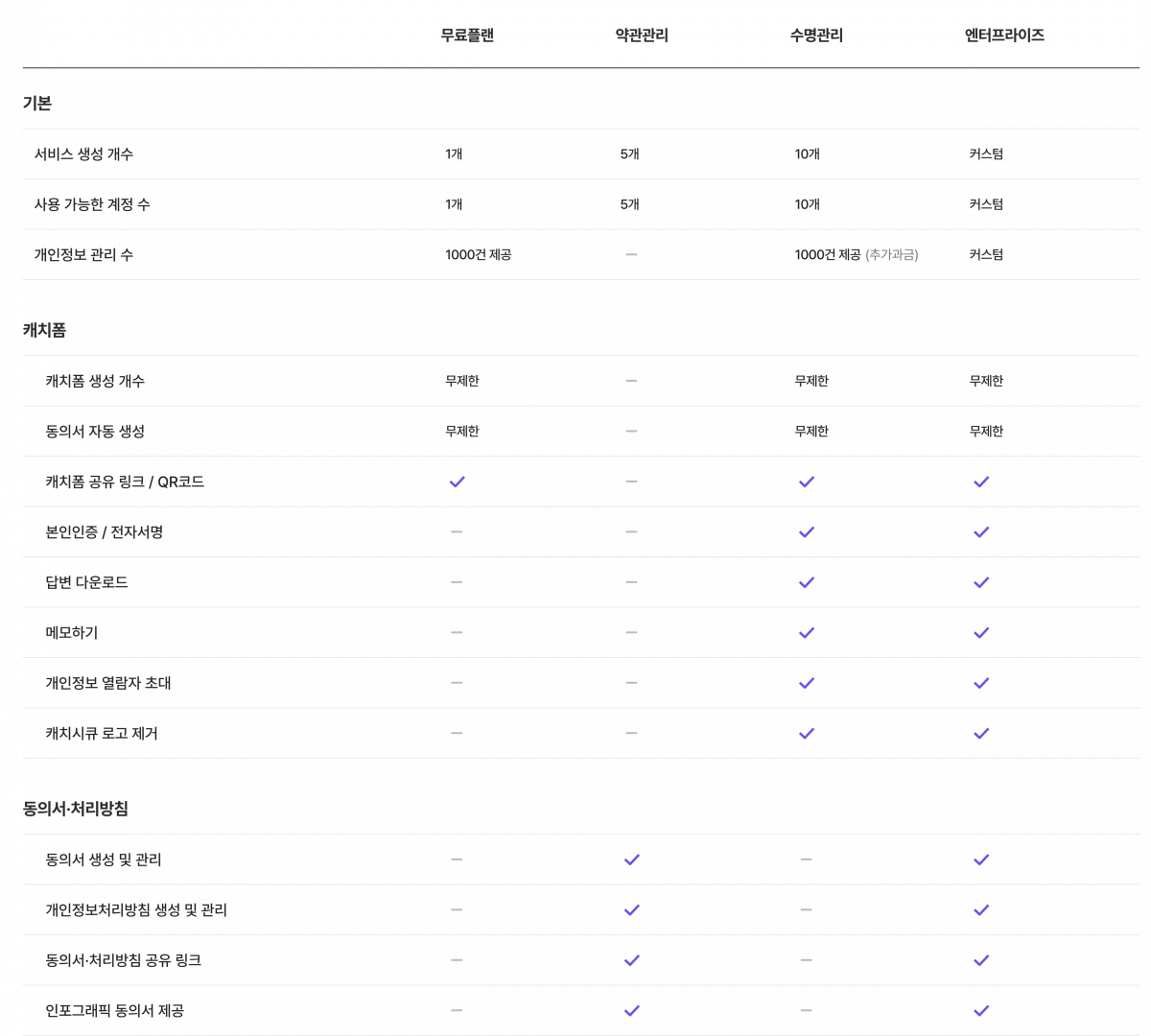Viewport: 1151px width, 1036px height.
Task: Click checkmark for 동의서·처리방침 공유 링크 under 엔터프라이즈
Action: [x=981, y=960]
